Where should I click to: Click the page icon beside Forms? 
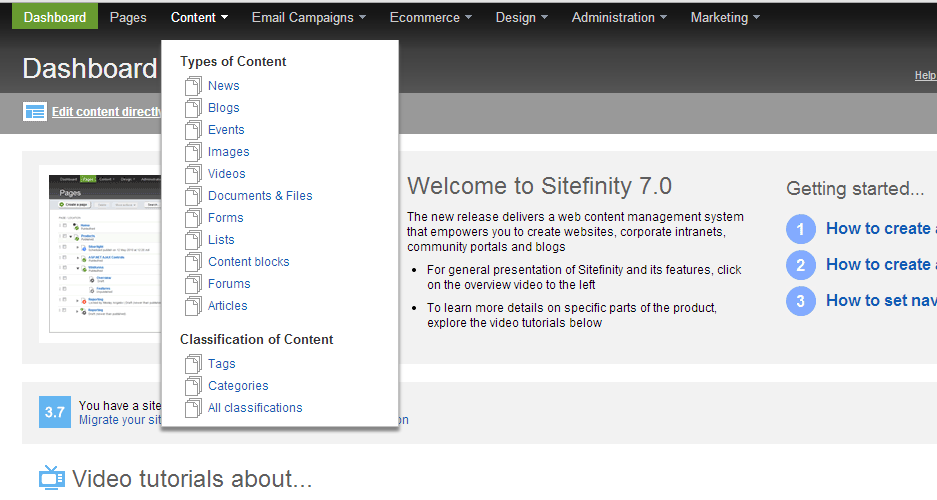(193, 218)
